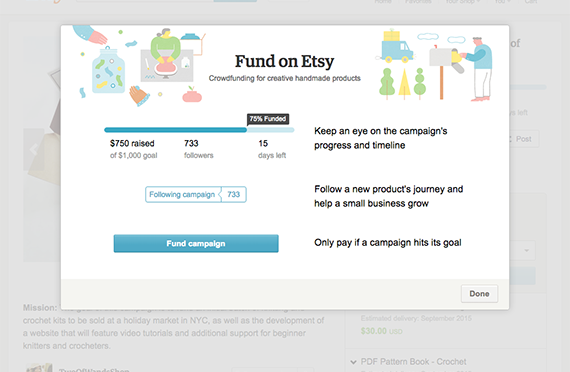The width and height of the screenshot is (570, 372).
Task: Click the previous image carousel arrow
Action: pyautogui.click(x=34, y=149)
